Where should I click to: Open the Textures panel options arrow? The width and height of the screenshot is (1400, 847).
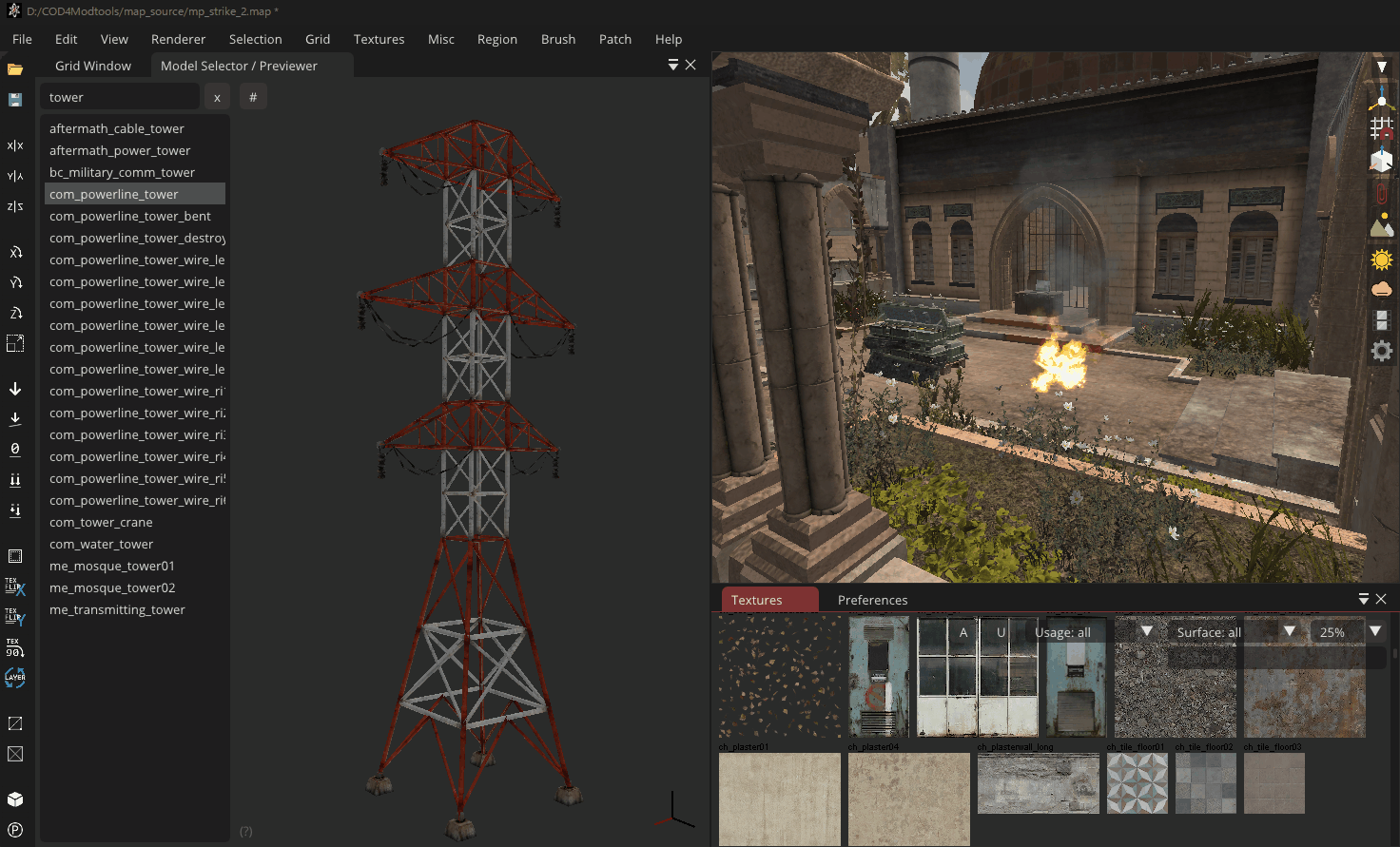[x=1364, y=599]
